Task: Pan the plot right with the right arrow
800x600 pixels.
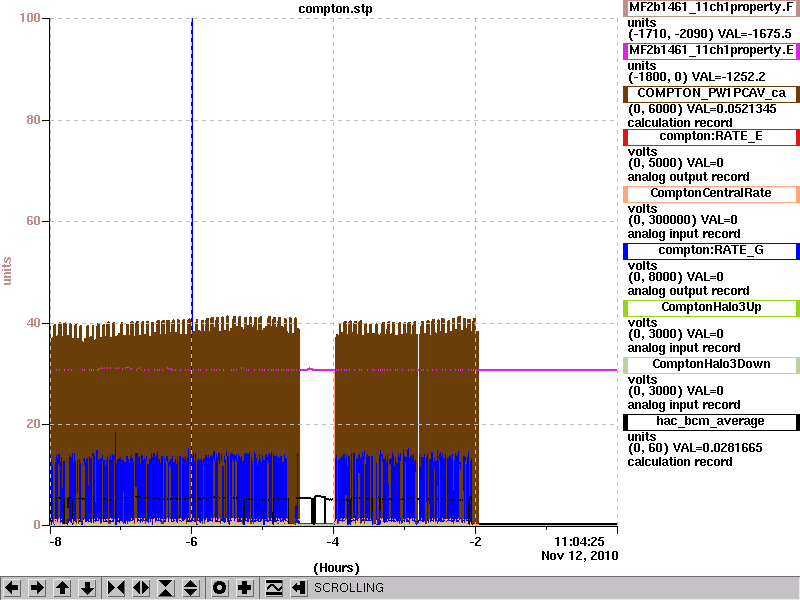Action: (37, 588)
